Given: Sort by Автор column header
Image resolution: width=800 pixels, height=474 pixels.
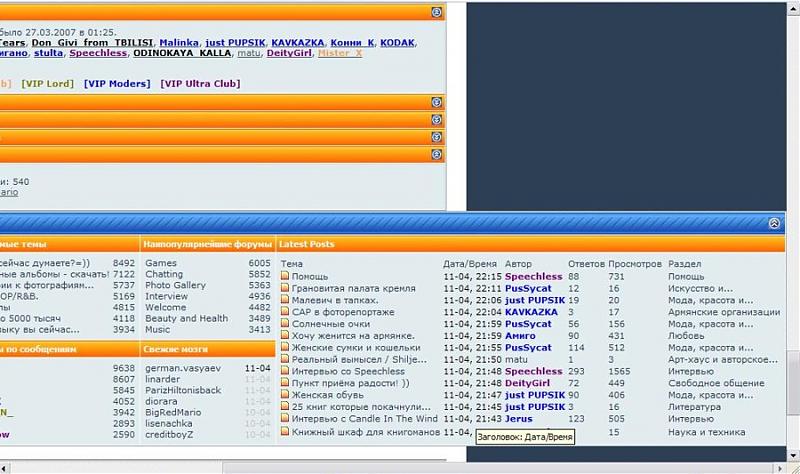Looking at the screenshot, I should click(519, 264).
